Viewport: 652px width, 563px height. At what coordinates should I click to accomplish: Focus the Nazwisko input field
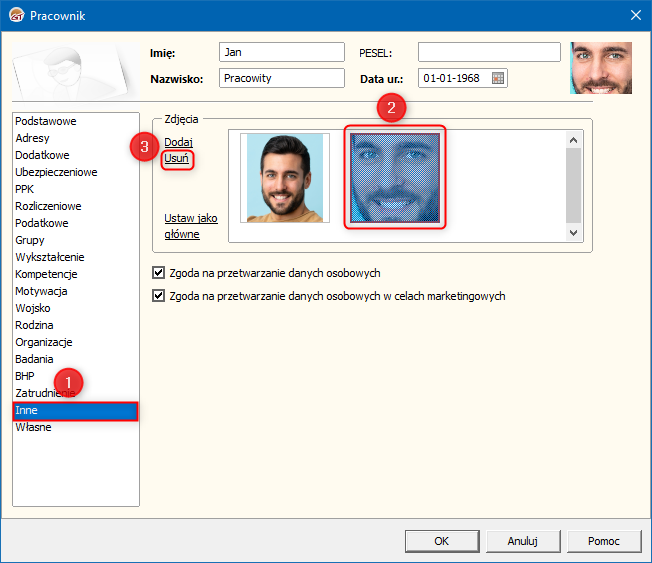282,78
